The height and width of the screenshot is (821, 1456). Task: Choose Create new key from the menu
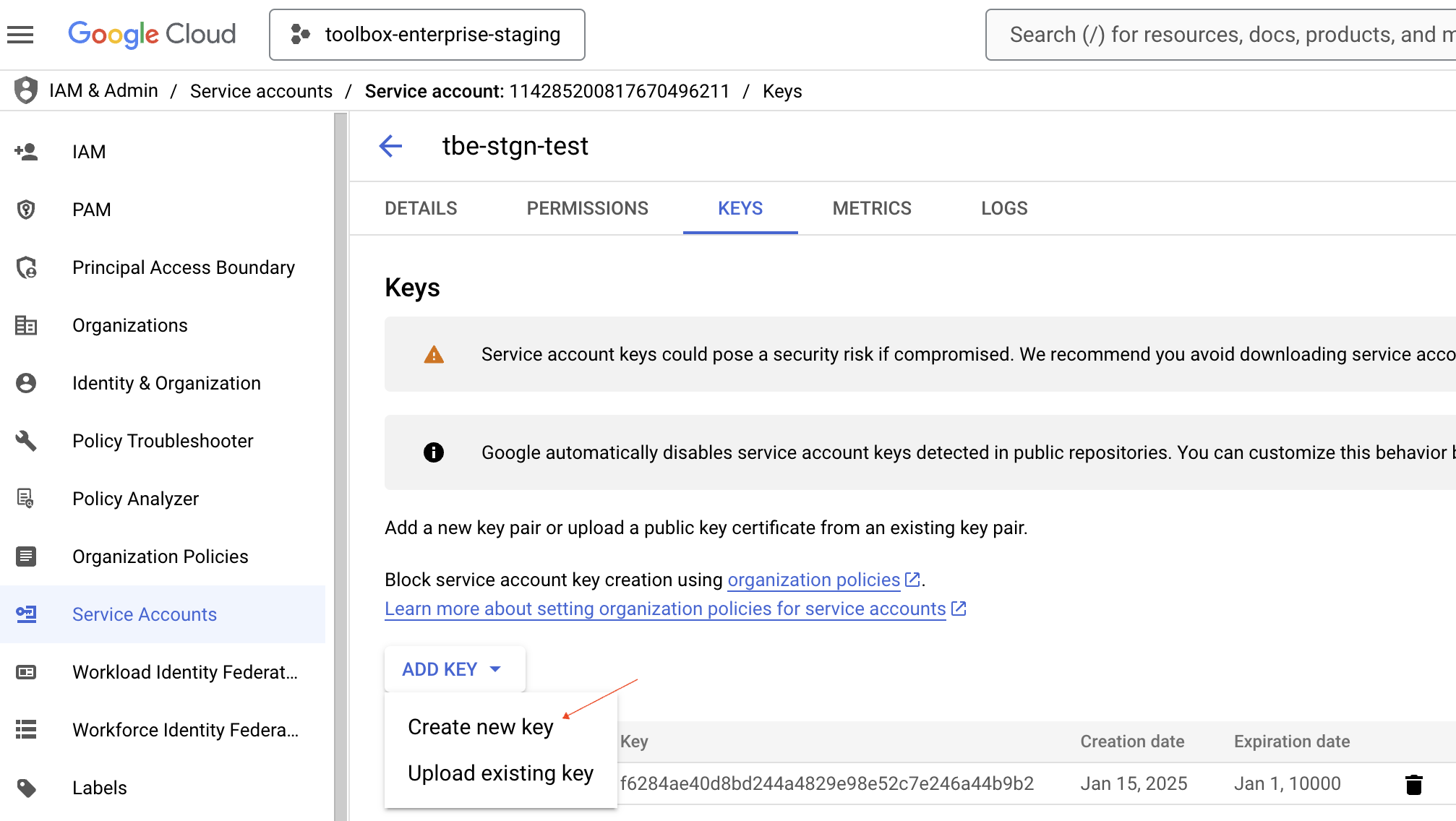(x=480, y=726)
